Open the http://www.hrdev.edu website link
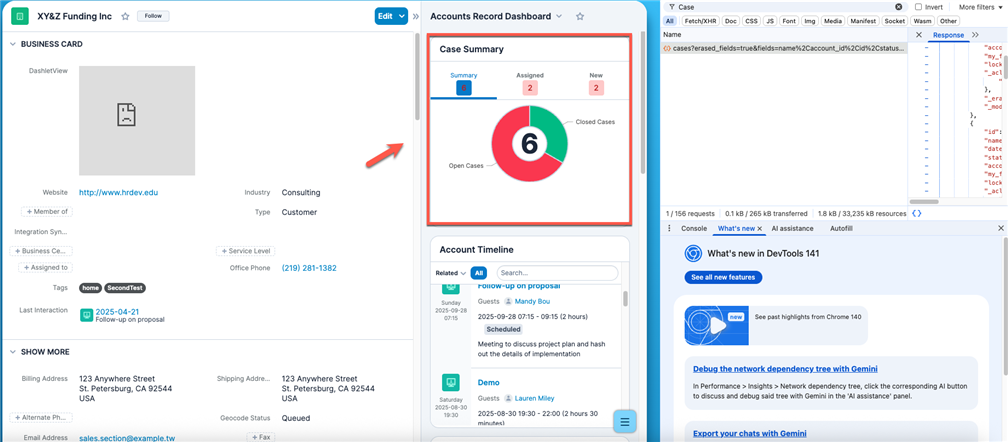This screenshot has width=1008, height=442. [118, 192]
